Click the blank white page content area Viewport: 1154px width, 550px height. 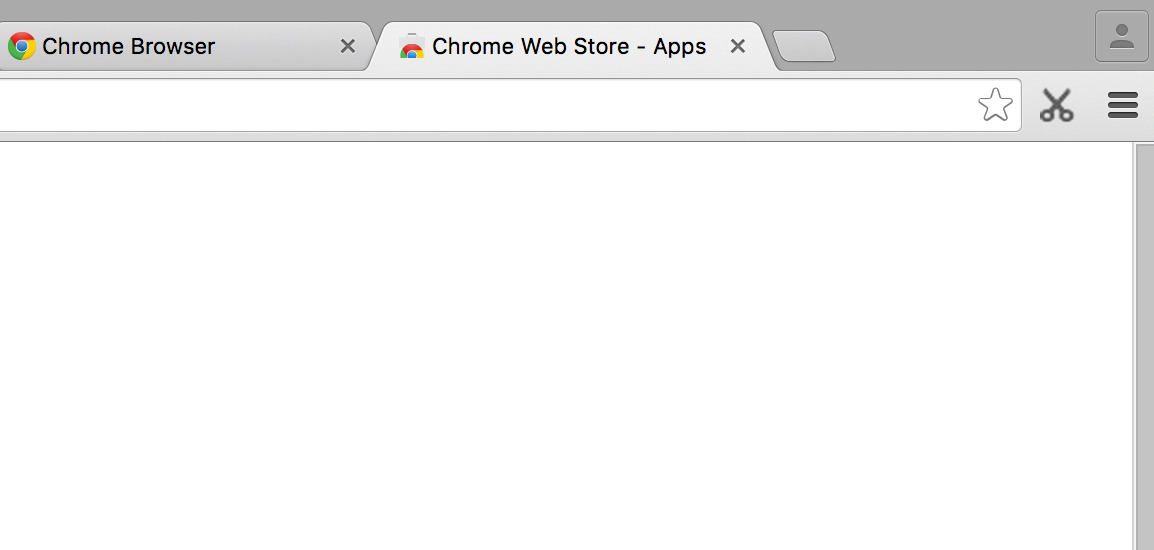pyautogui.click(x=560, y=340)
